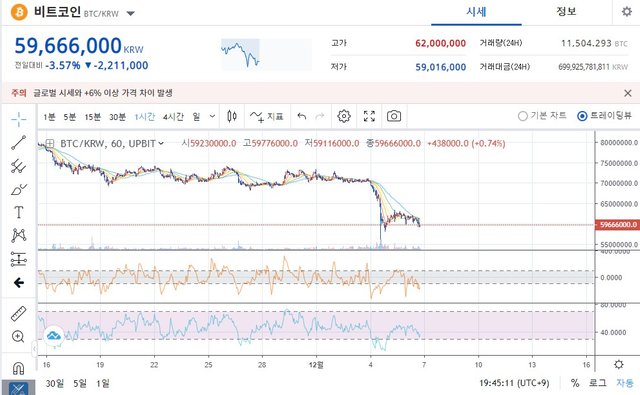
Task: Select the text annotation tool
Action: 19,212
